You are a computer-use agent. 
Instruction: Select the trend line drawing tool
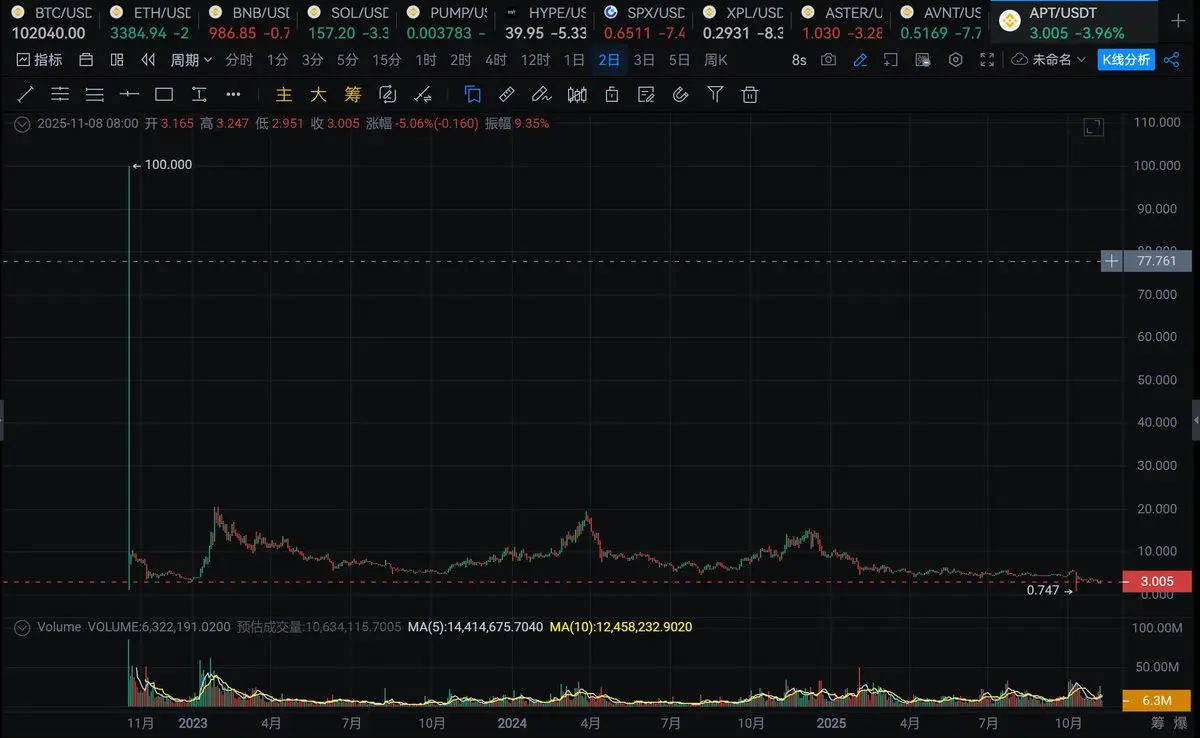point(26,95)
